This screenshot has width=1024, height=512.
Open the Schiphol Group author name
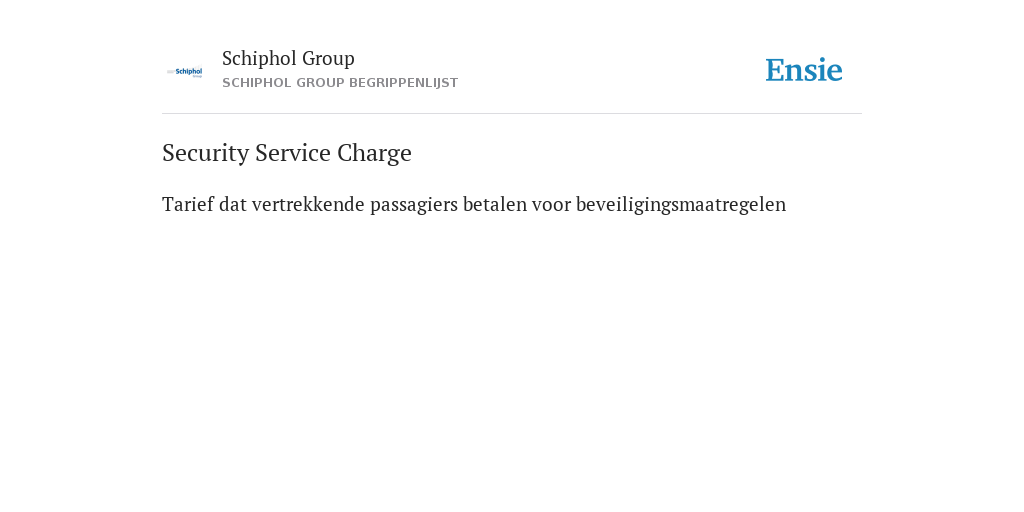(288, 58)
